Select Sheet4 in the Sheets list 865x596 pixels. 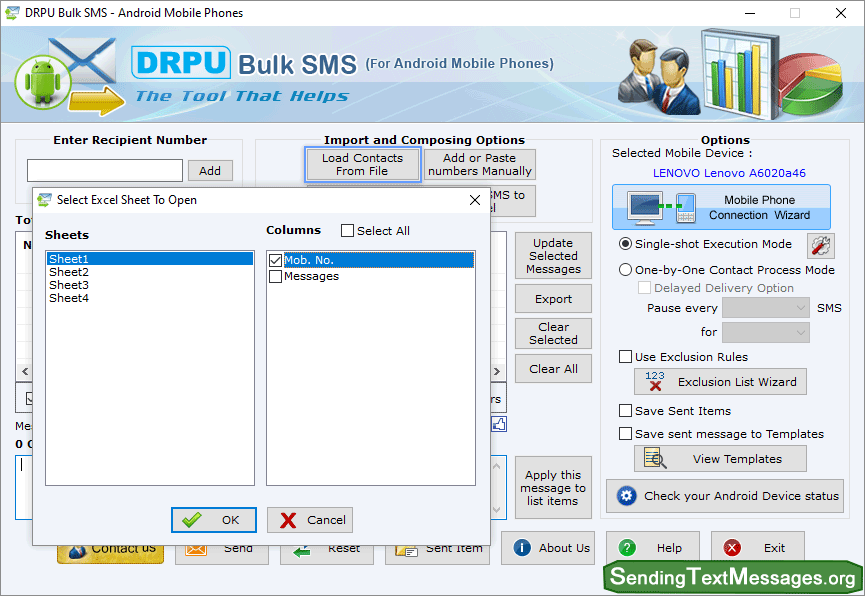(150, 298)
